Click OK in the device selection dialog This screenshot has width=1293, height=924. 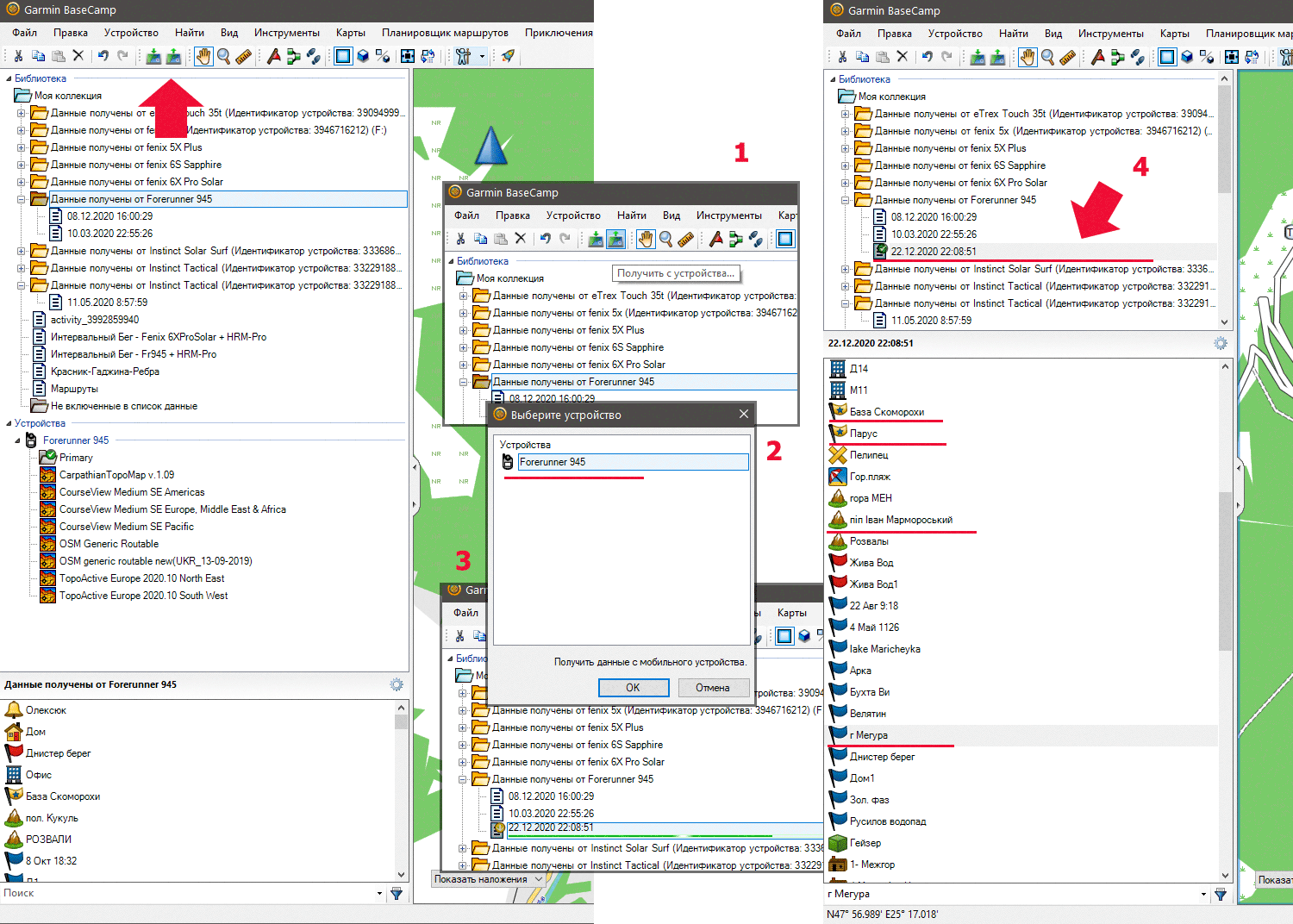pyautogui.click(x=633, y=688)
